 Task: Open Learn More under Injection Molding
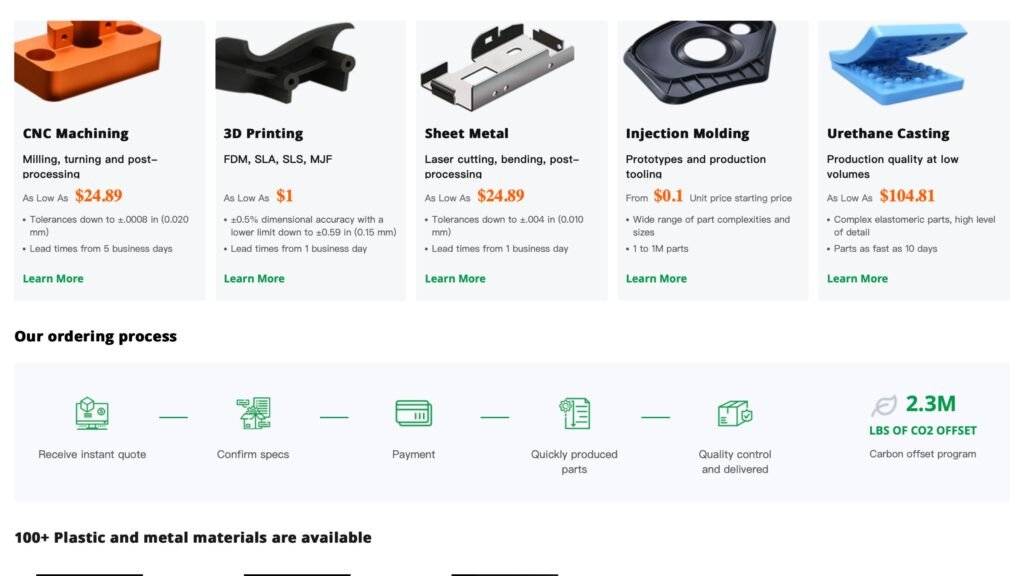(x=656, y=278)
